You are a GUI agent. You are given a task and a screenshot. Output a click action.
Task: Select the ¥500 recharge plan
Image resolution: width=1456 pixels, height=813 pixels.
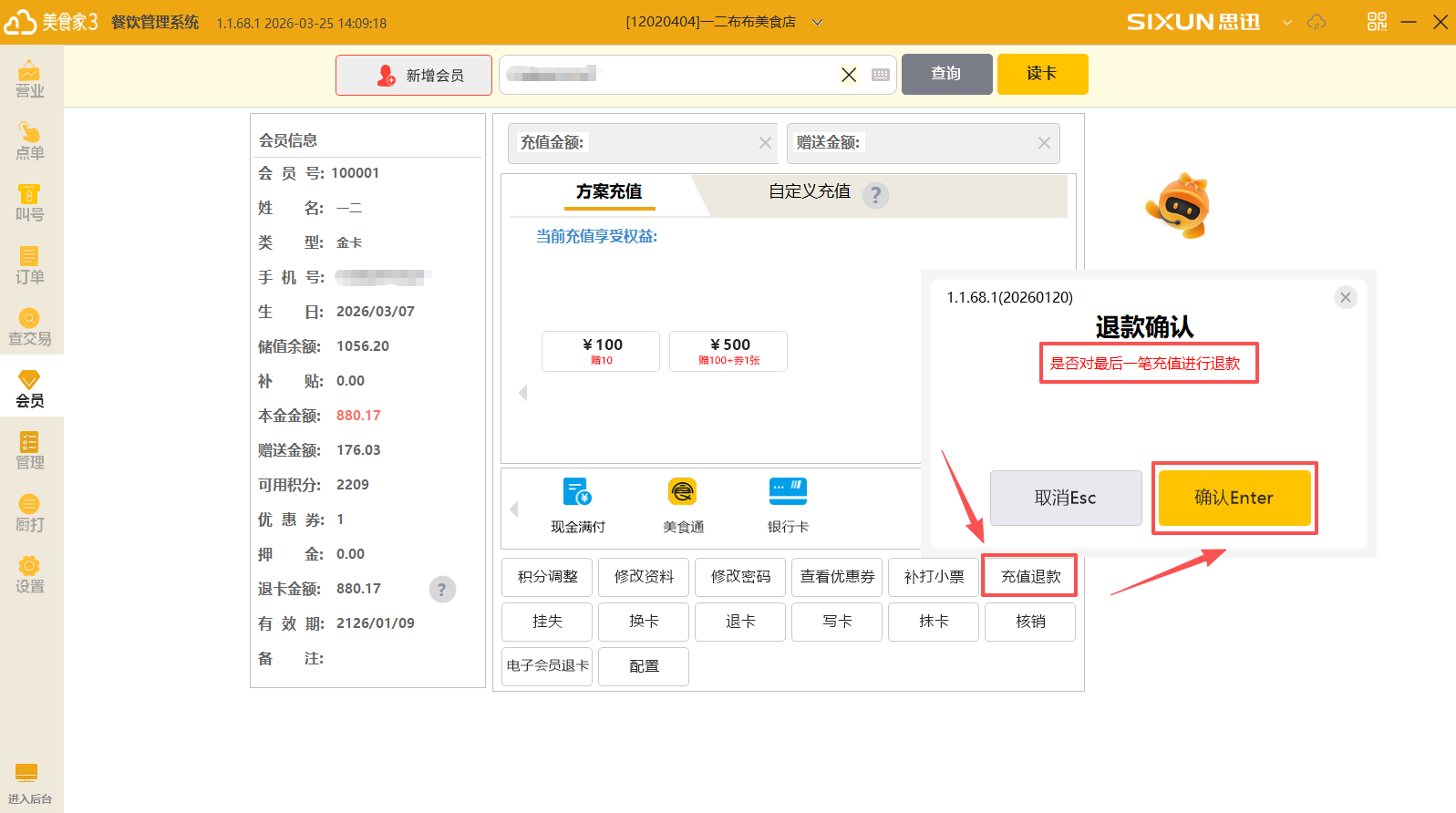click(728, 351)
